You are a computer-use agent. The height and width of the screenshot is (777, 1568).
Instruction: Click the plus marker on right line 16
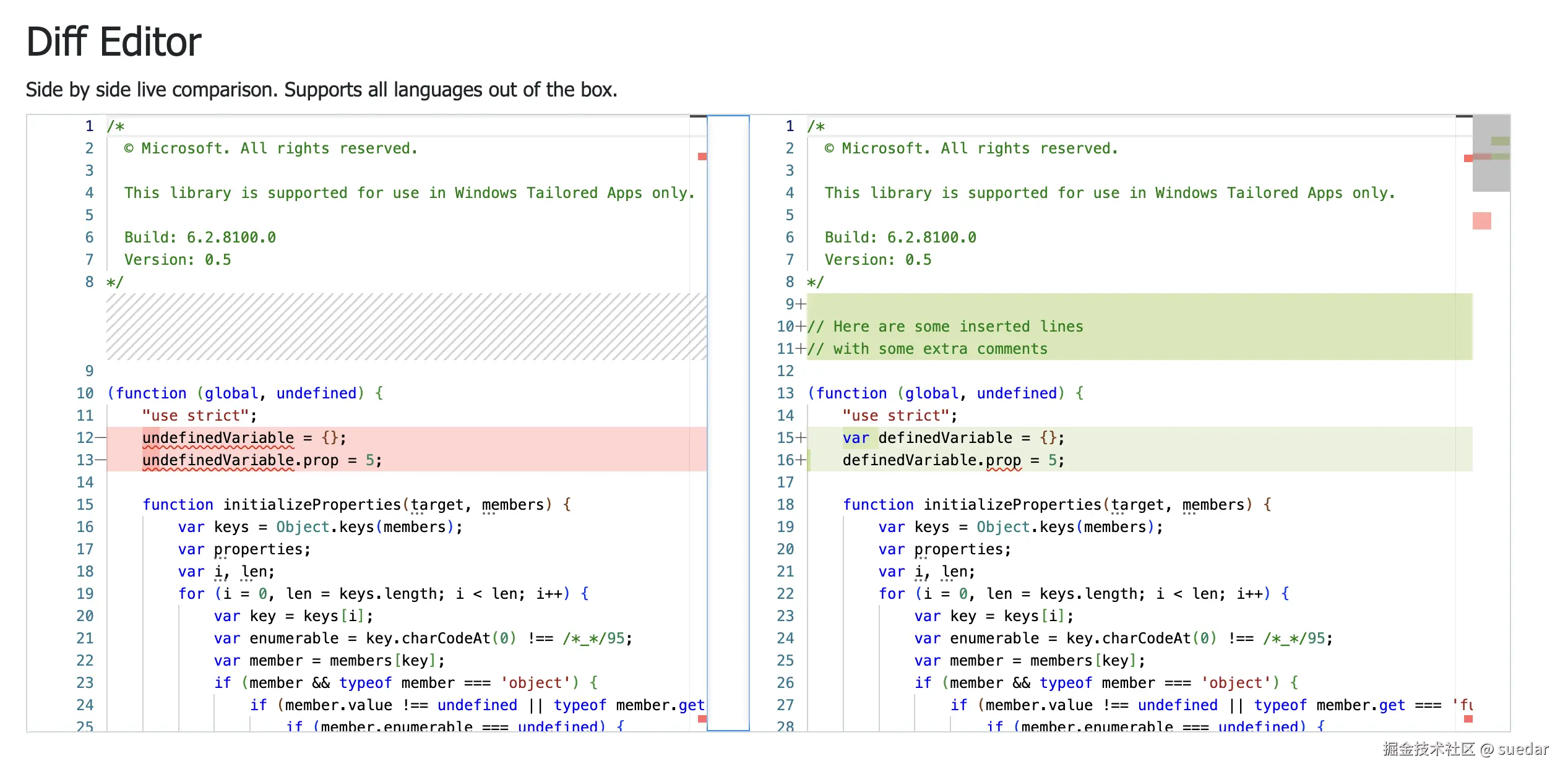pyautogui.click(x=801, y=460)
